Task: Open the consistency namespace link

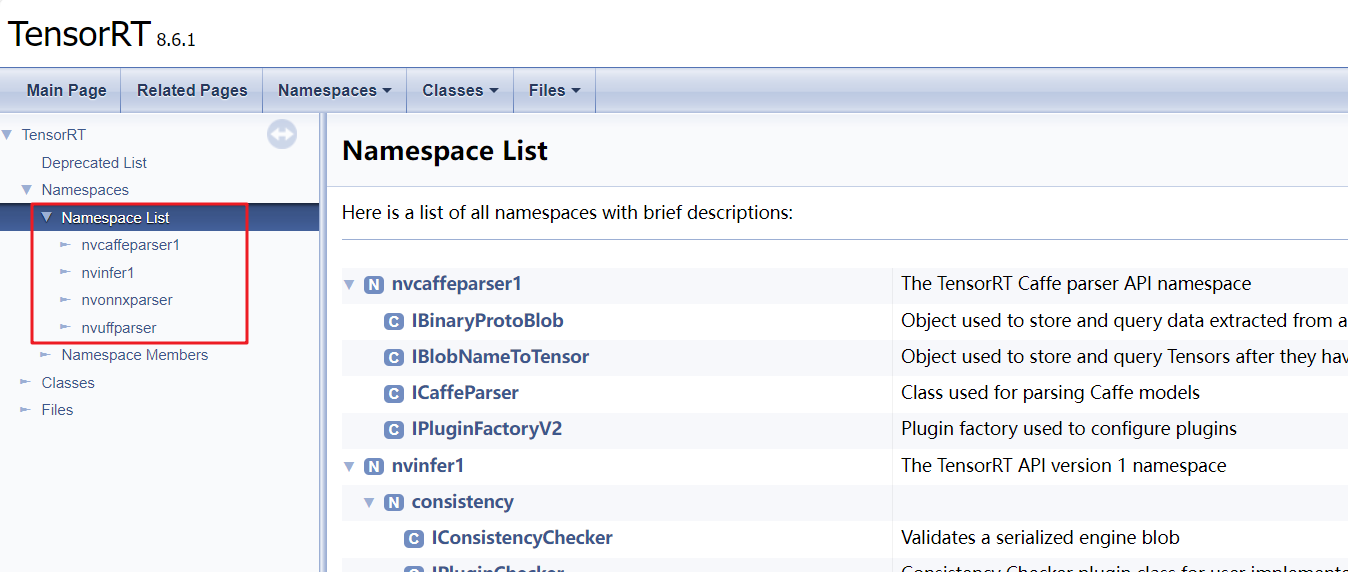Action: 463,502
